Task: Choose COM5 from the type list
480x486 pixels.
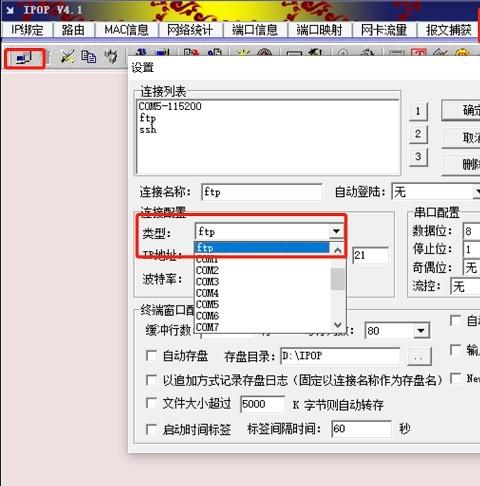Action: [x=207, y=304]
